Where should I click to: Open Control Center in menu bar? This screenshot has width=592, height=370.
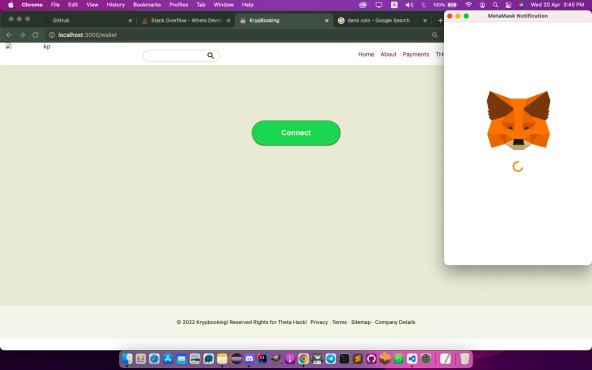point(508,5)
